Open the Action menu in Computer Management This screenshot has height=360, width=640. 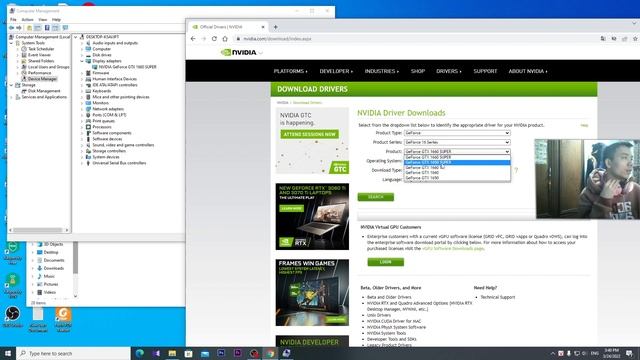27,20
